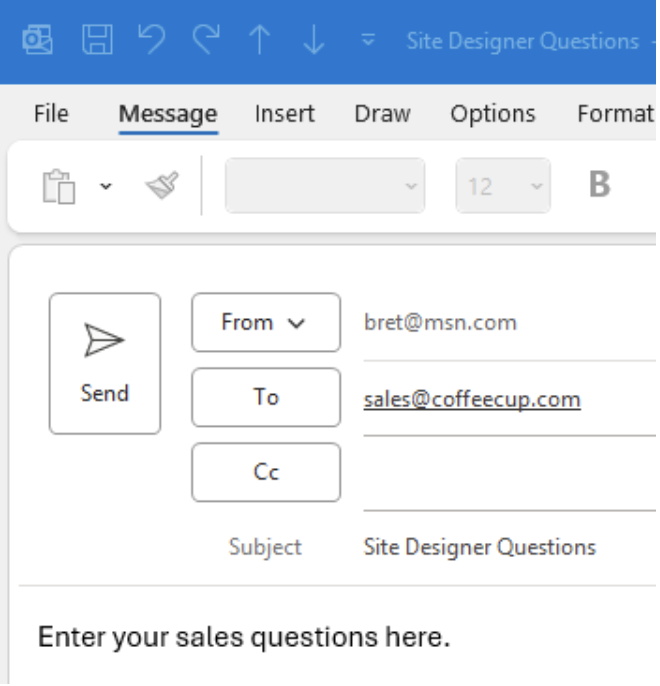Screen dimensions: 660x686
Task: Click the window title Site Designer Questions
Action: point(523,41)
